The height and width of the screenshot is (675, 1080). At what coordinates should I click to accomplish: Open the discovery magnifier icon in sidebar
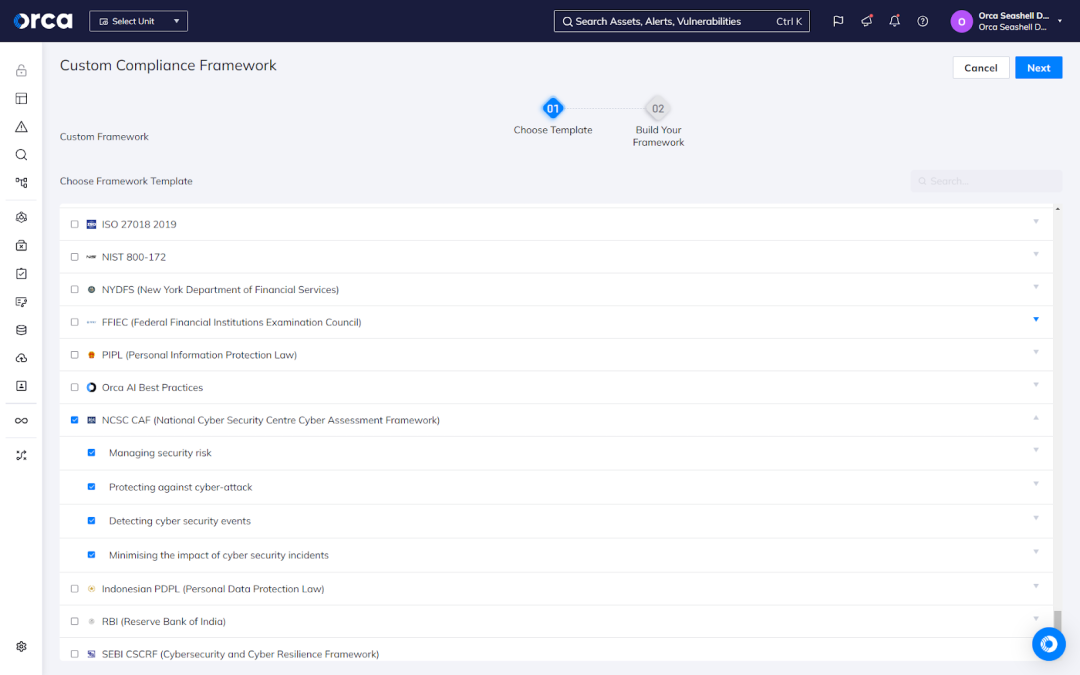tap(21, 155)
